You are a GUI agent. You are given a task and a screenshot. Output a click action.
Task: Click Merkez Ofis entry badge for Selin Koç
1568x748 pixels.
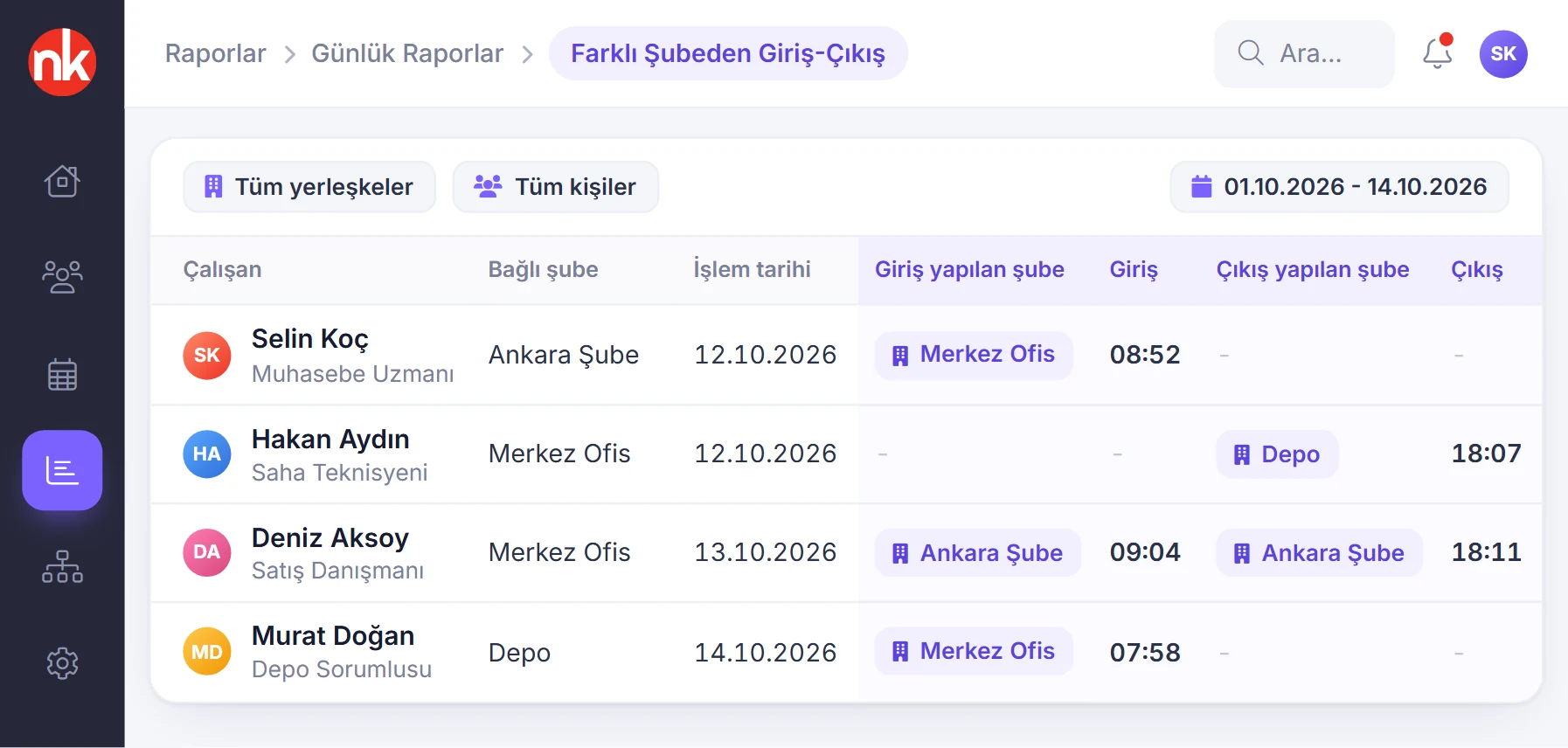pyautogui.click(x=974, y=355)
